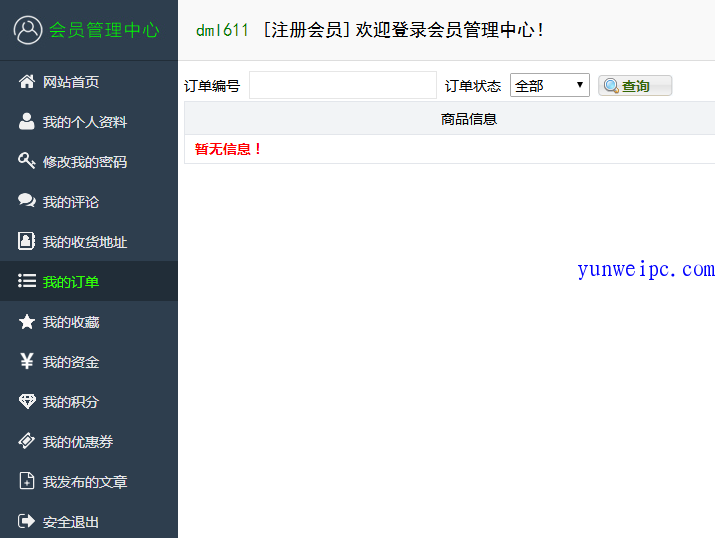The image size is (715, 538).
Task: Click the 订单编号 text input field
Action: (342, 86)
